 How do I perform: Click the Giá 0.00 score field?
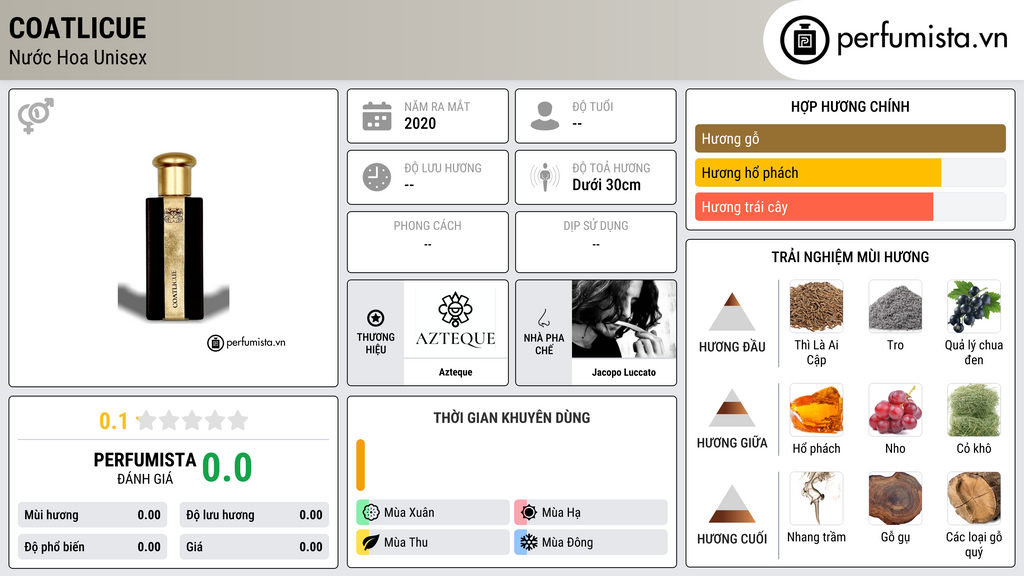254,547
